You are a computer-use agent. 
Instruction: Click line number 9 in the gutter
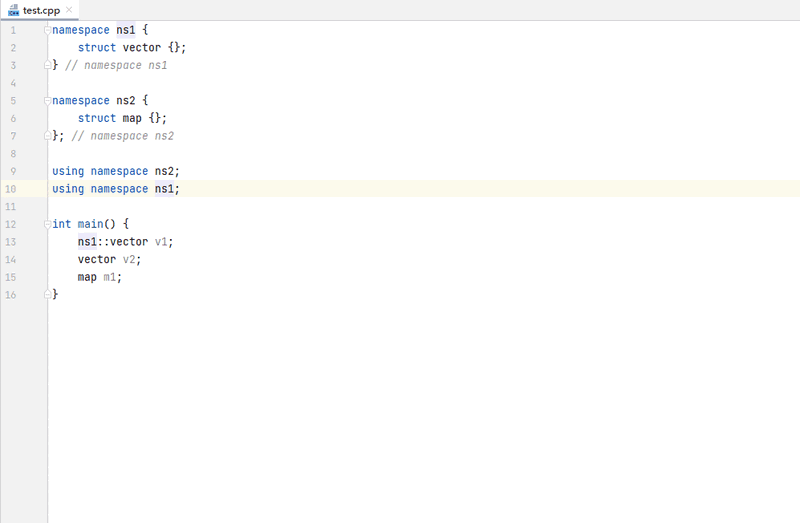(x=12, y=171)
